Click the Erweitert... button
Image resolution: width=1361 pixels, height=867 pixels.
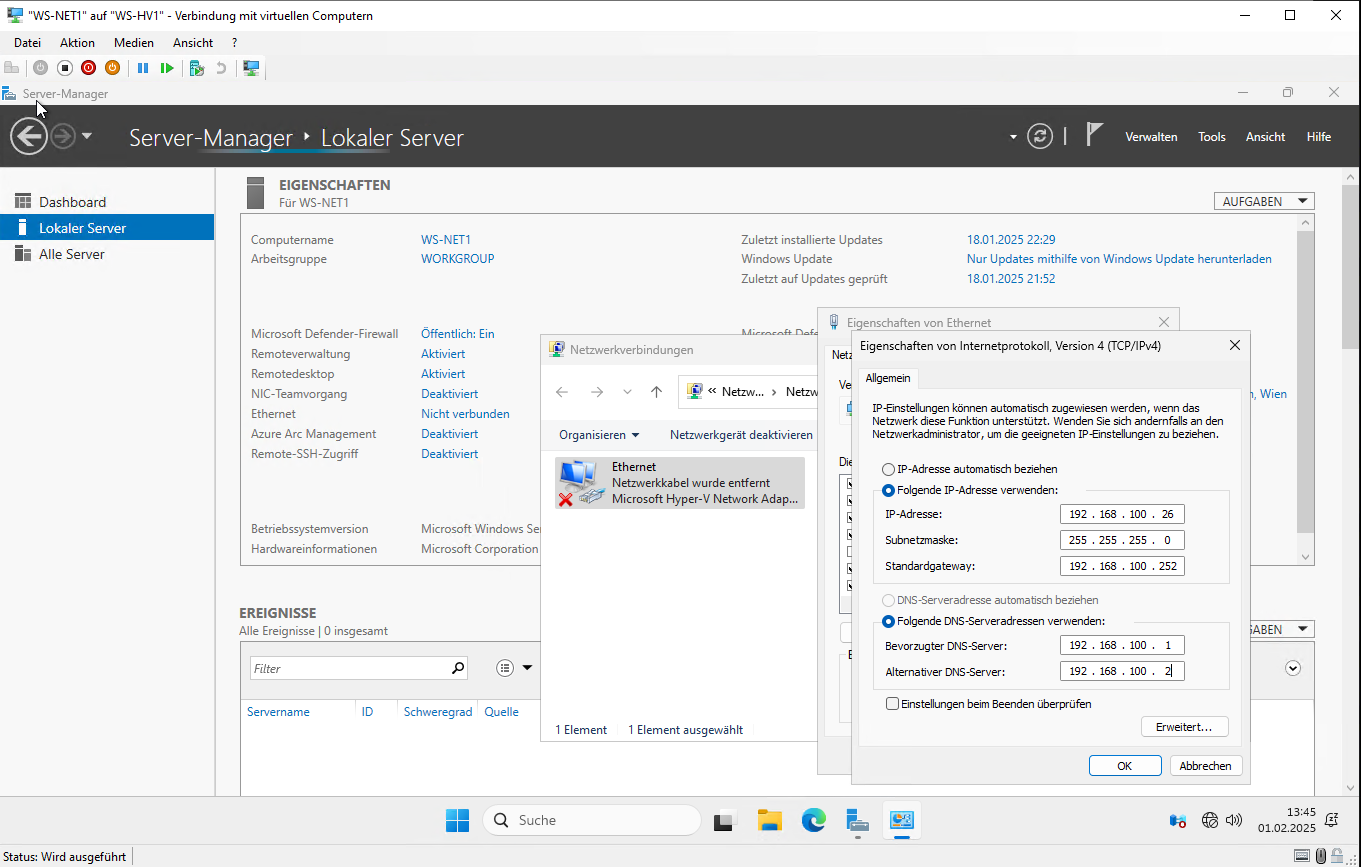(x=1184, y=727)
